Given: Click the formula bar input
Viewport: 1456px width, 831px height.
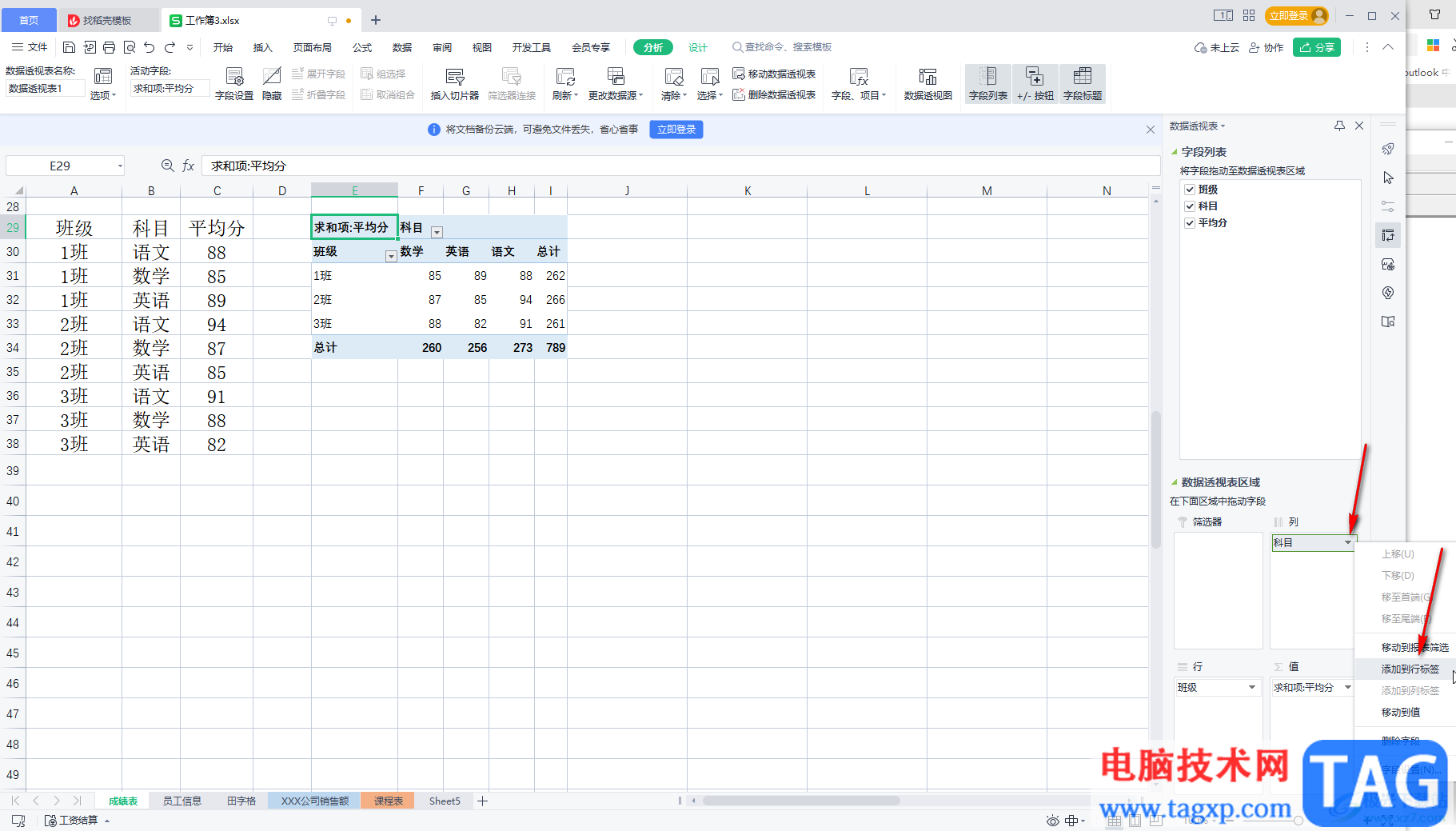Looking at the screenshot, I should coord(680,166).
